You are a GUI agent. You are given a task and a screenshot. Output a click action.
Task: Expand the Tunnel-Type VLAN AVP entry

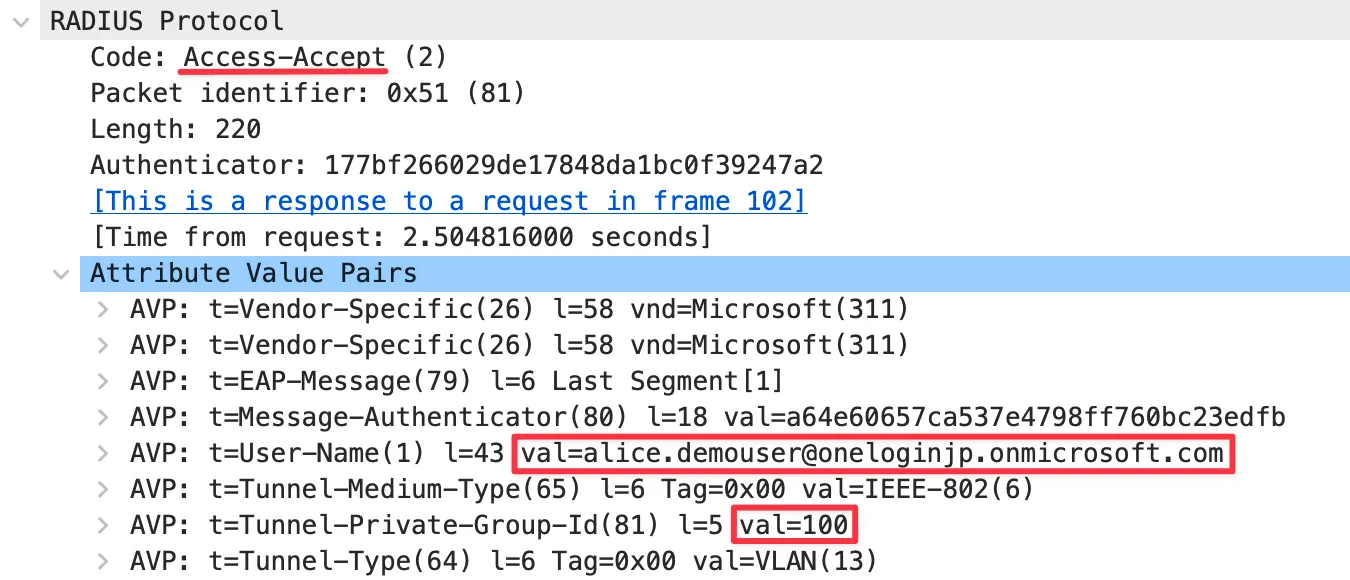pyautogui.click(x=103, y=562)
